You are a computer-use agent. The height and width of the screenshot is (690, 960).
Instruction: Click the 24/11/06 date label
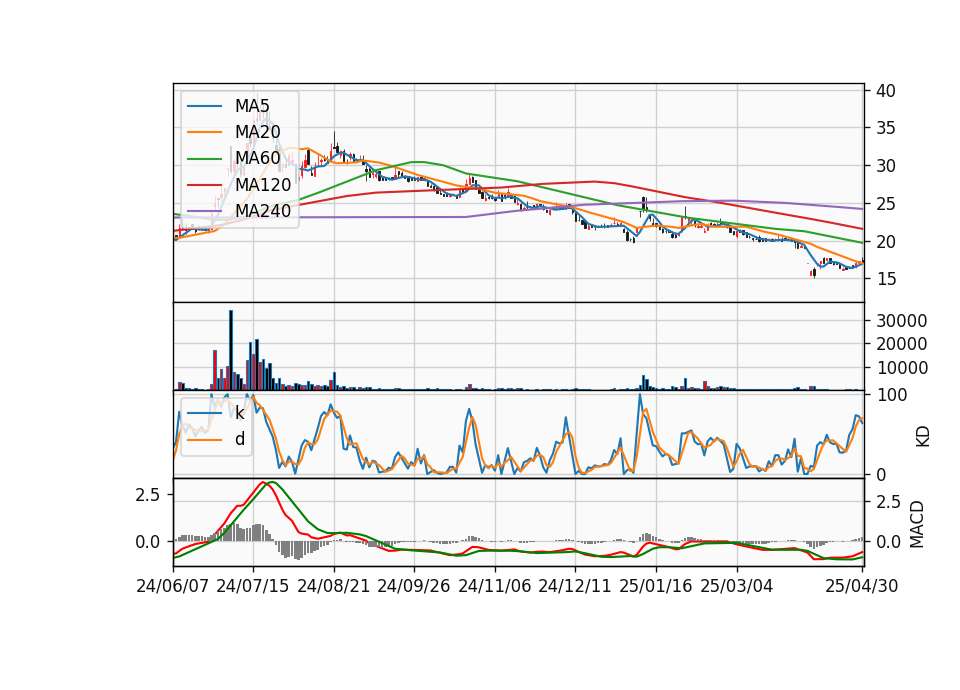495,586
